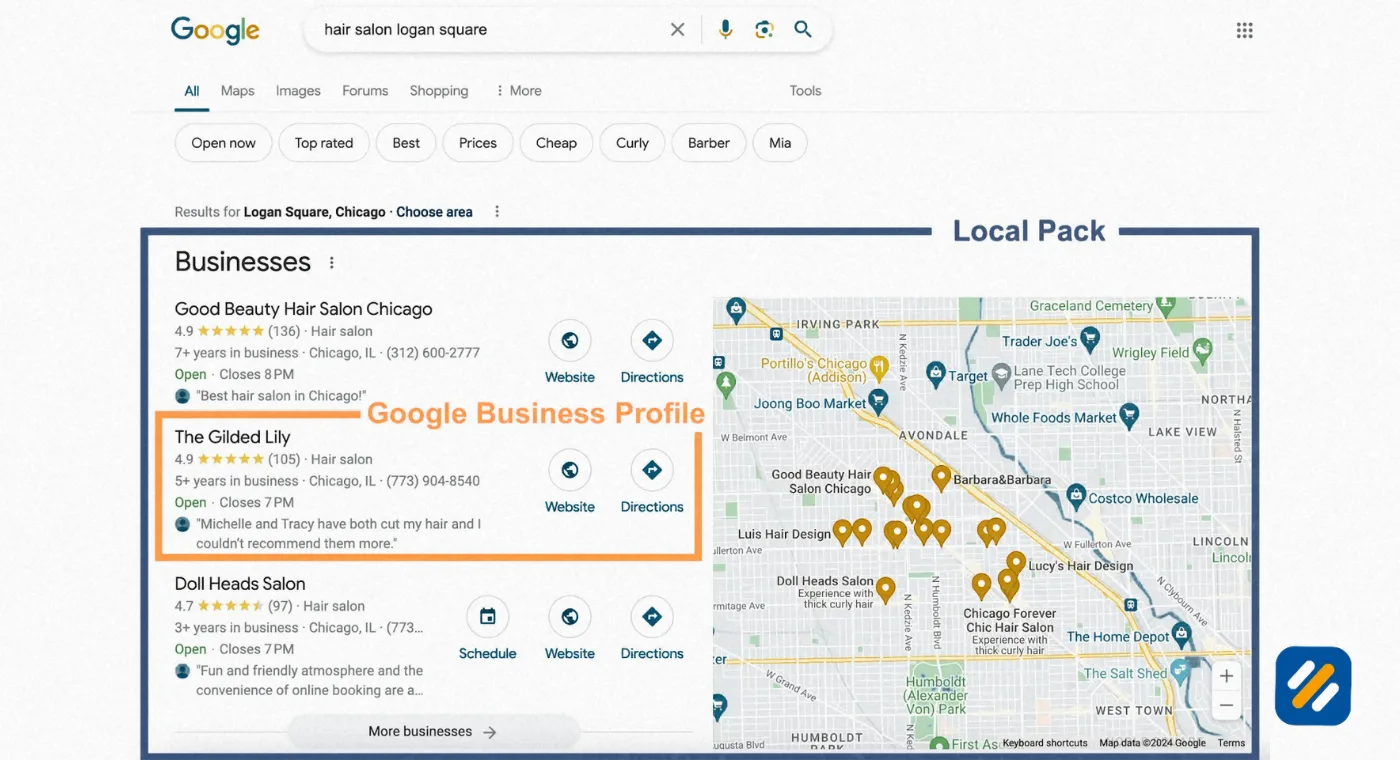Viewport: 1400px width, 760px height.
Task: Toggle the Open now filter chip
Action: pos(223,143)
